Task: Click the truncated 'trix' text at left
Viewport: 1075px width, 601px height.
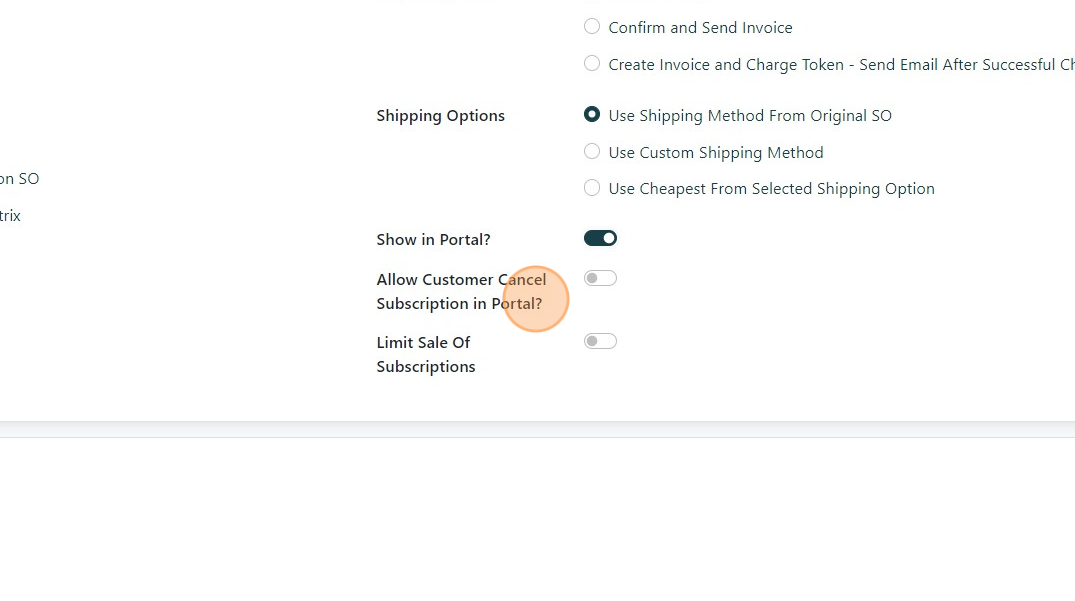Action: (10, 216)
